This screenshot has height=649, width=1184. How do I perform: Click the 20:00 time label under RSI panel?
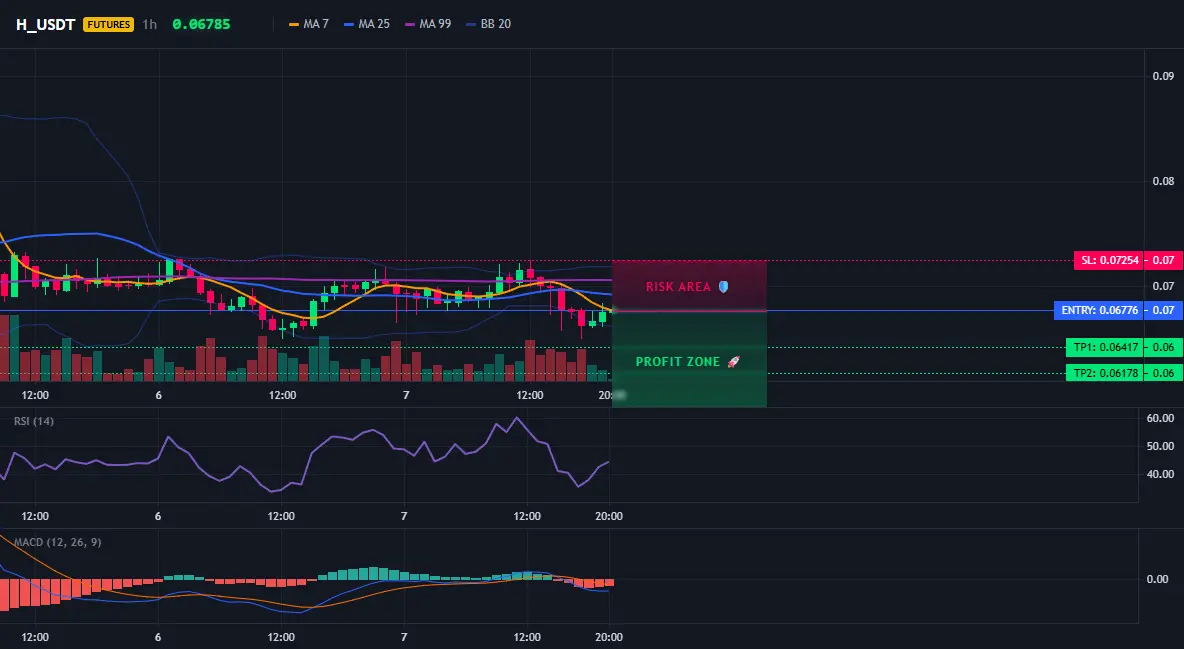[609, 516]
